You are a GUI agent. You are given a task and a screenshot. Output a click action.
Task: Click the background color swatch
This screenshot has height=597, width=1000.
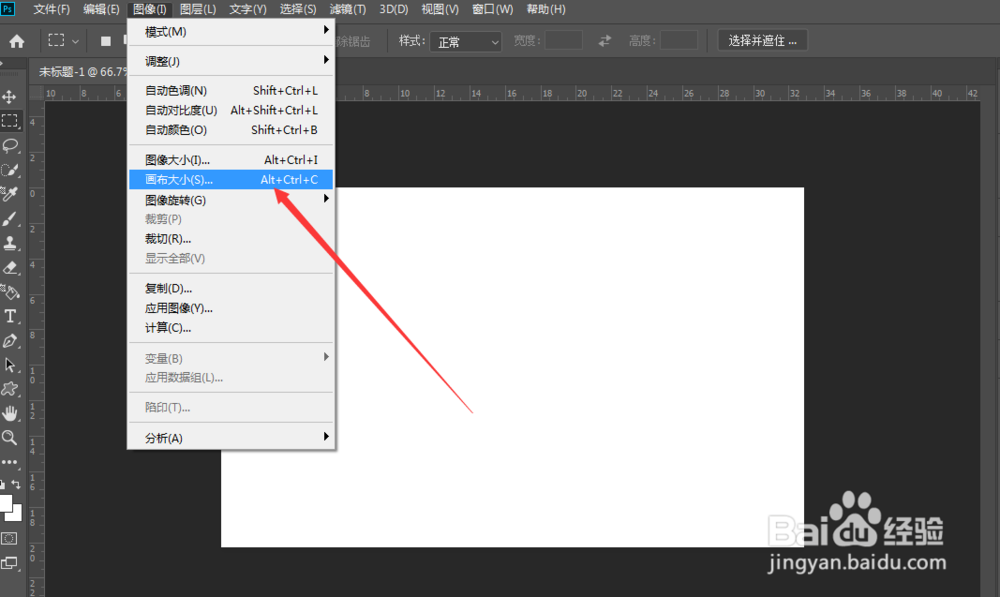16,514
